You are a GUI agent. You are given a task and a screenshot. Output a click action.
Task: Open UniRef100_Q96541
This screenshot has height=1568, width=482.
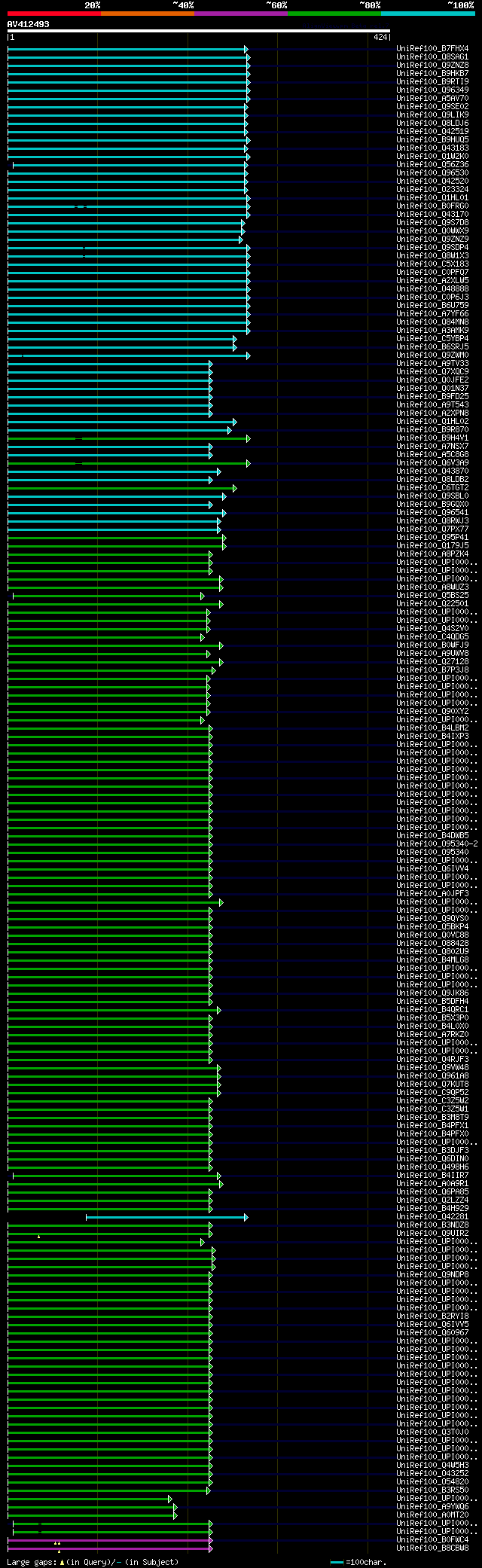[432, 512]
